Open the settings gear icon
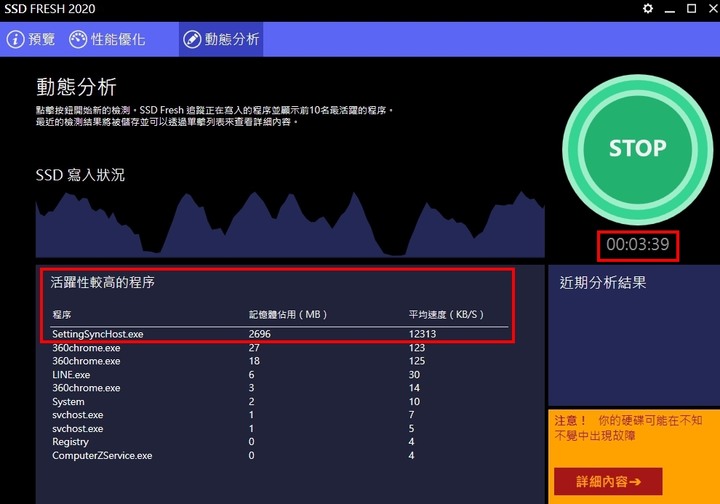This screenshot has height=504, width=720. click(647, 8)
